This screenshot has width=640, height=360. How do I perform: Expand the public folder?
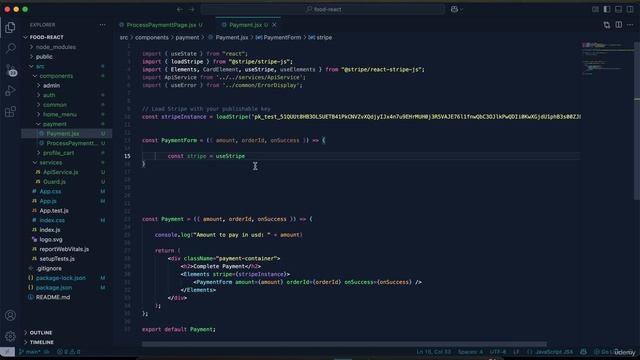pos(44,57)
